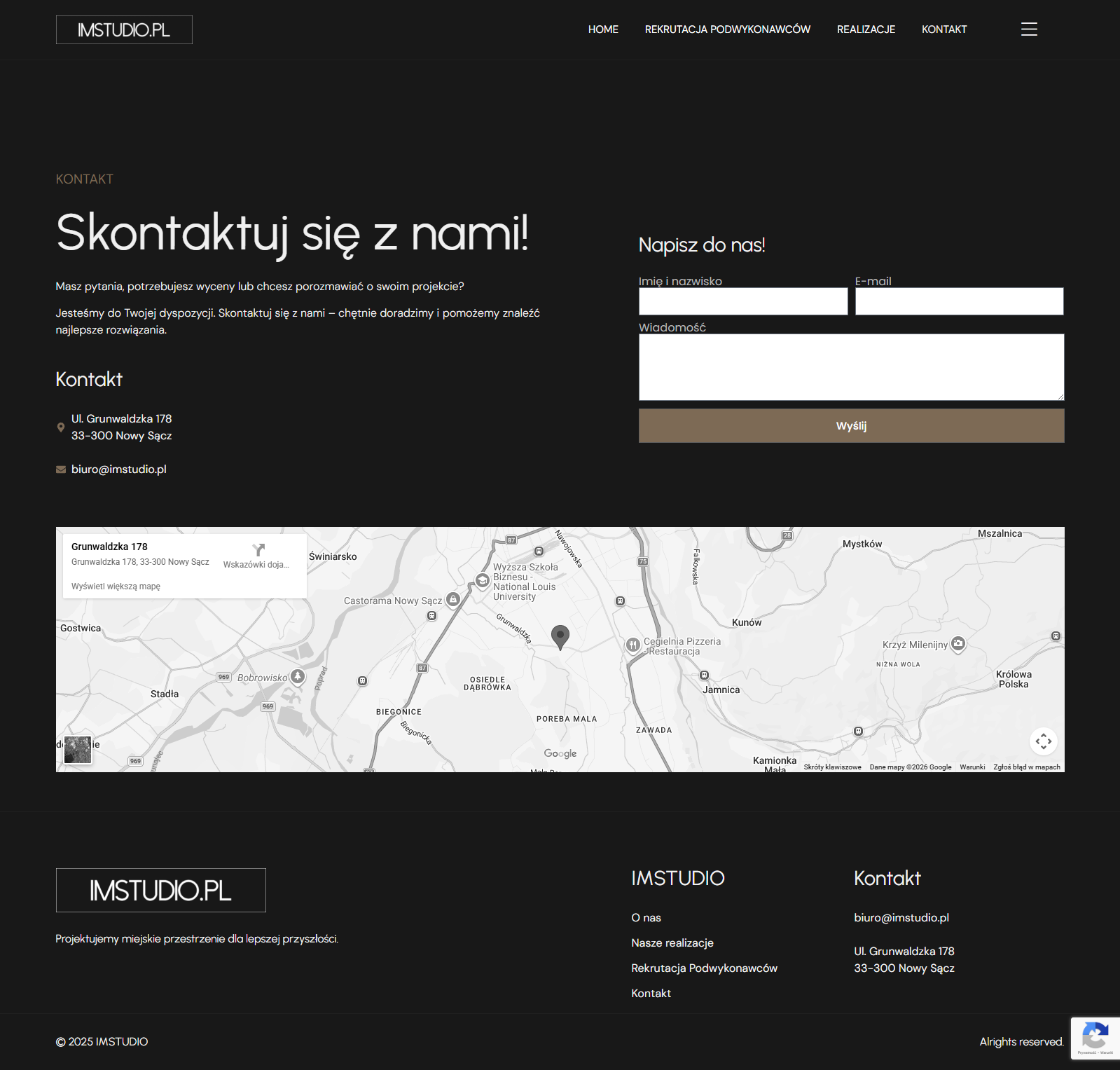The height and width of the screenshot is (1070, 1120).
Task: Click Cegielnia Pizzeria restaurant marker
Action: pyautogui.click(x=632, y=645)
